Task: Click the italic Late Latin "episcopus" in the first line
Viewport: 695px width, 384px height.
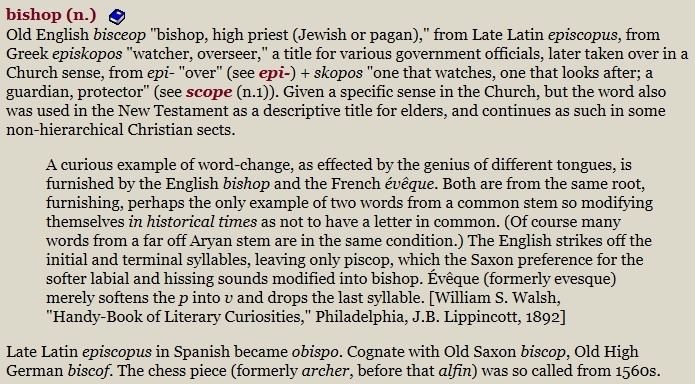Action: [x=582, y=35]
